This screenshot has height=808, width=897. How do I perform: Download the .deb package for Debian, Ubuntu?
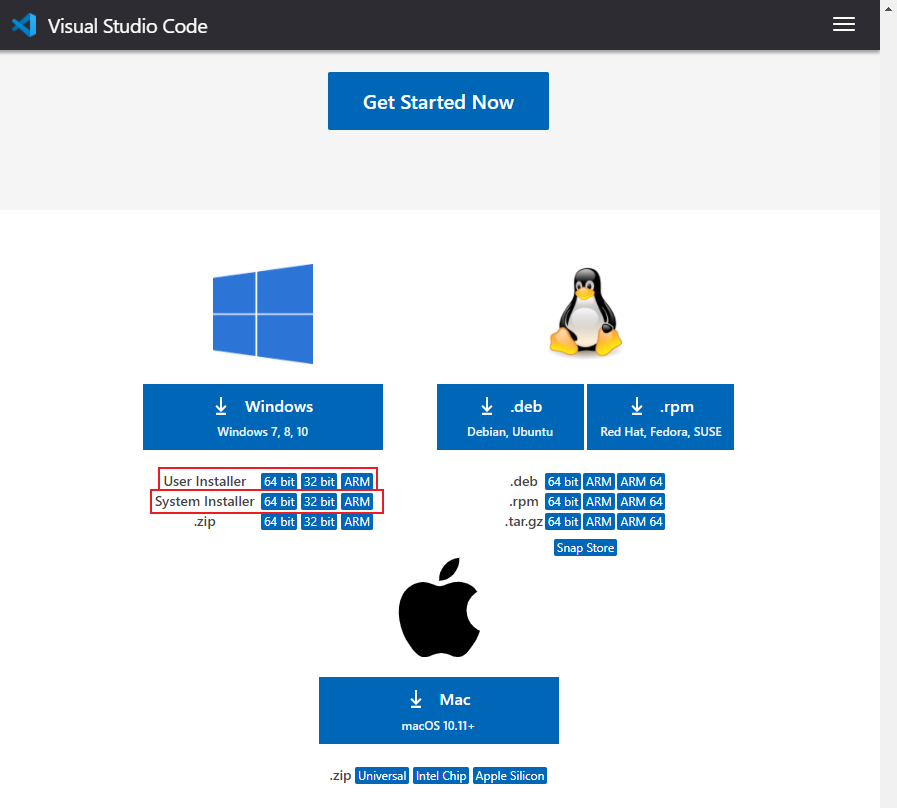[x=510, y=417]
